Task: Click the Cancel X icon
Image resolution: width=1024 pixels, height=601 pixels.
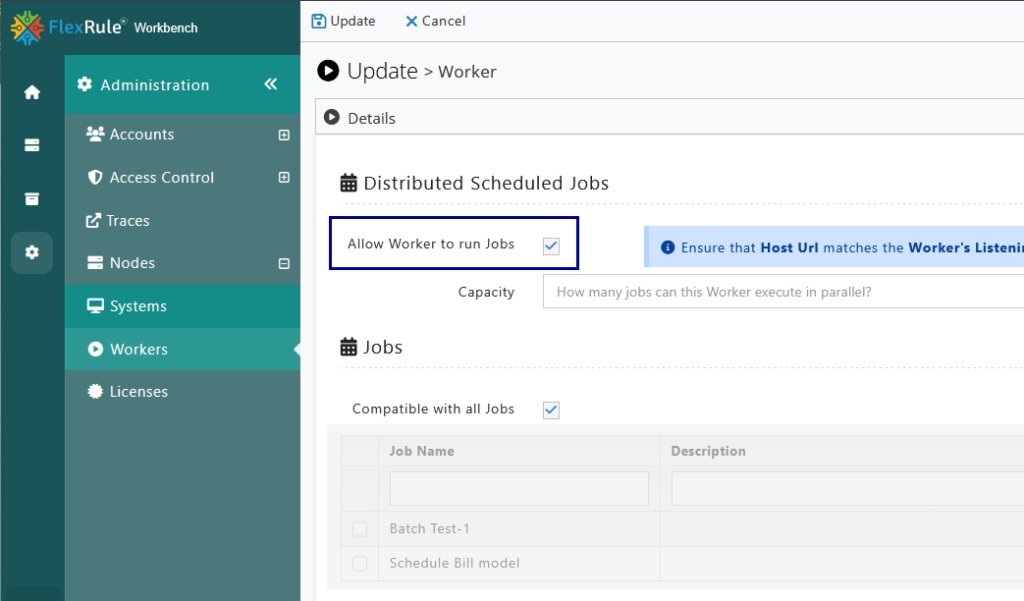Action: click(x=411, y=22)
